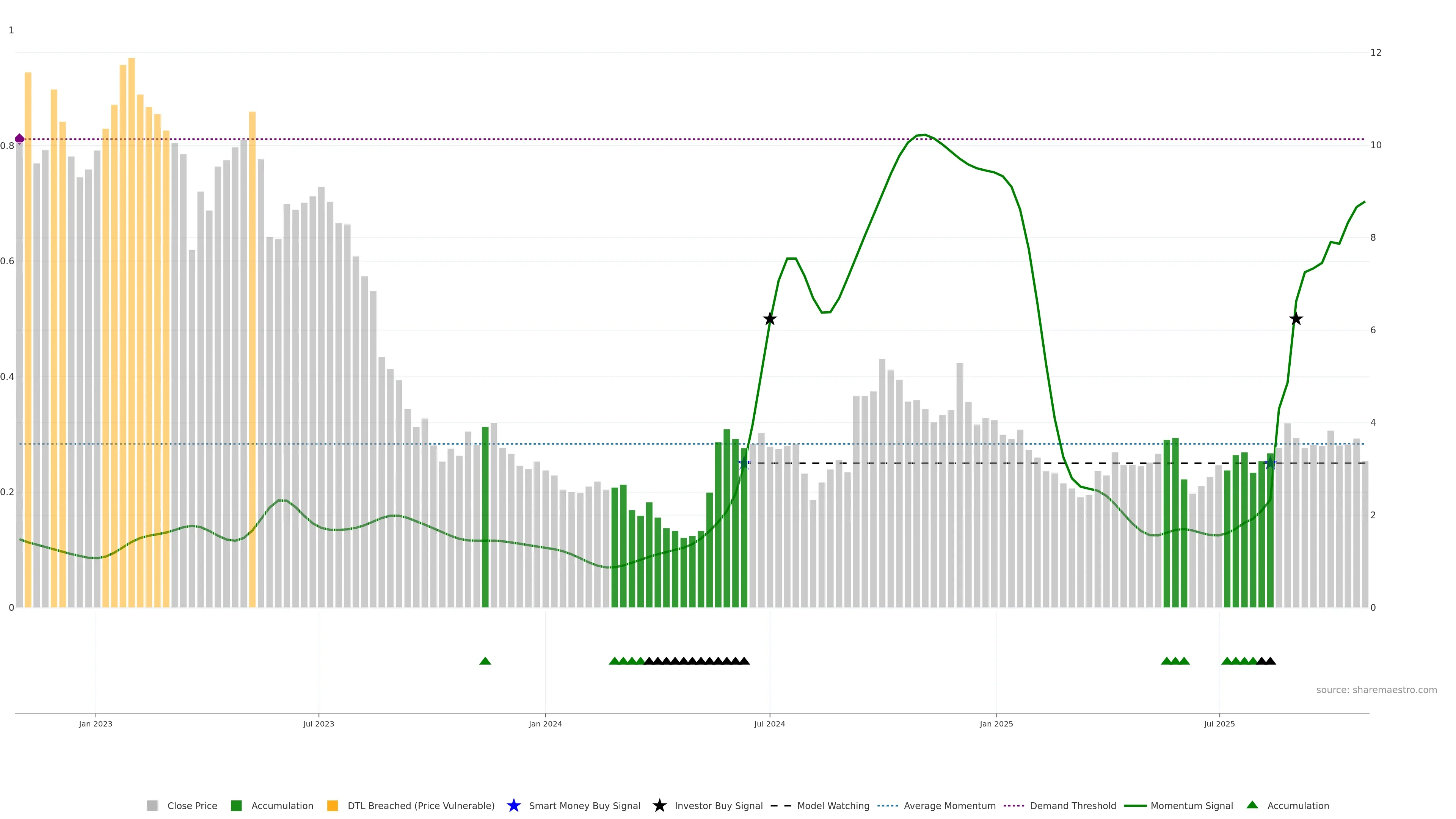Toggle Model Watching legend entry

[833, 806]
